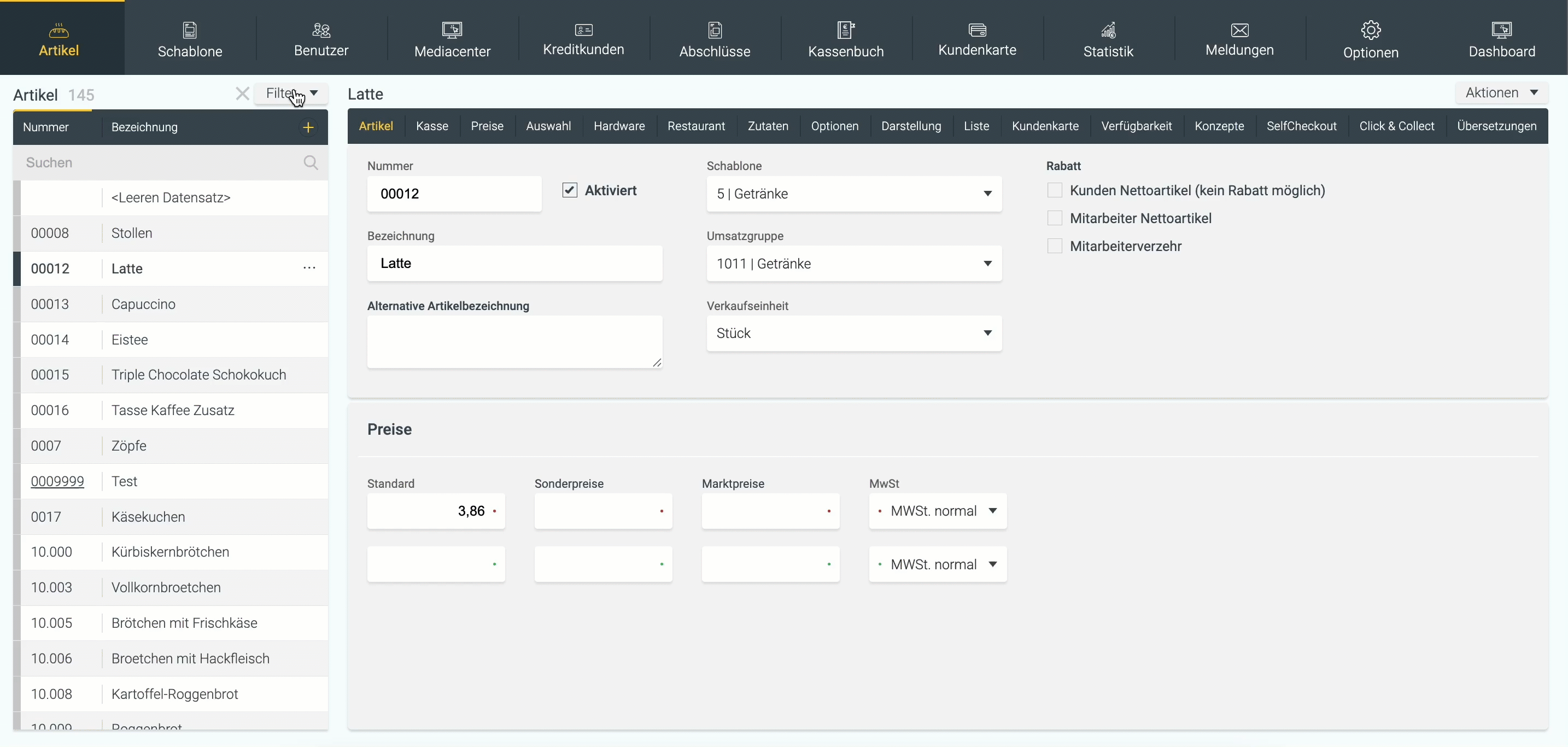Open the Meldungen envelope icon
The image size is (1568, 747).
pyautogui.click(x=1239, y=30)
